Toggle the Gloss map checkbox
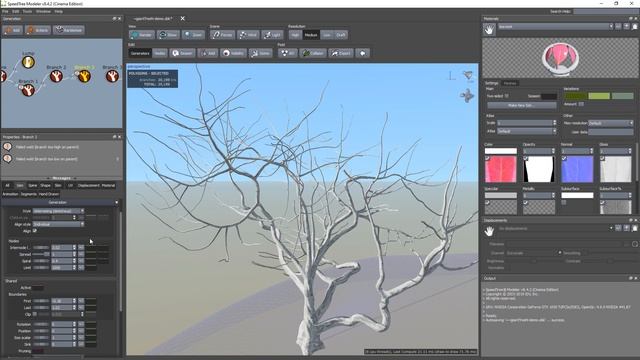This screenshot has width=640, height=360. point(602,158)
